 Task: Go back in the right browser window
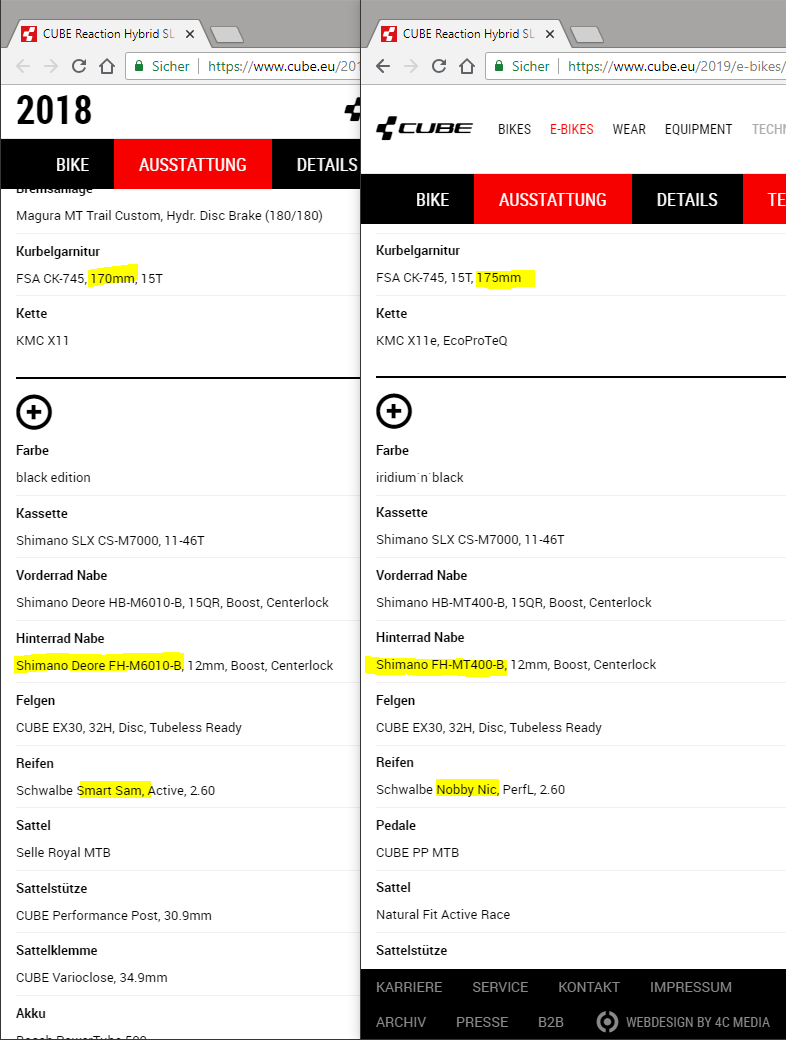click(x=382, y=66)
